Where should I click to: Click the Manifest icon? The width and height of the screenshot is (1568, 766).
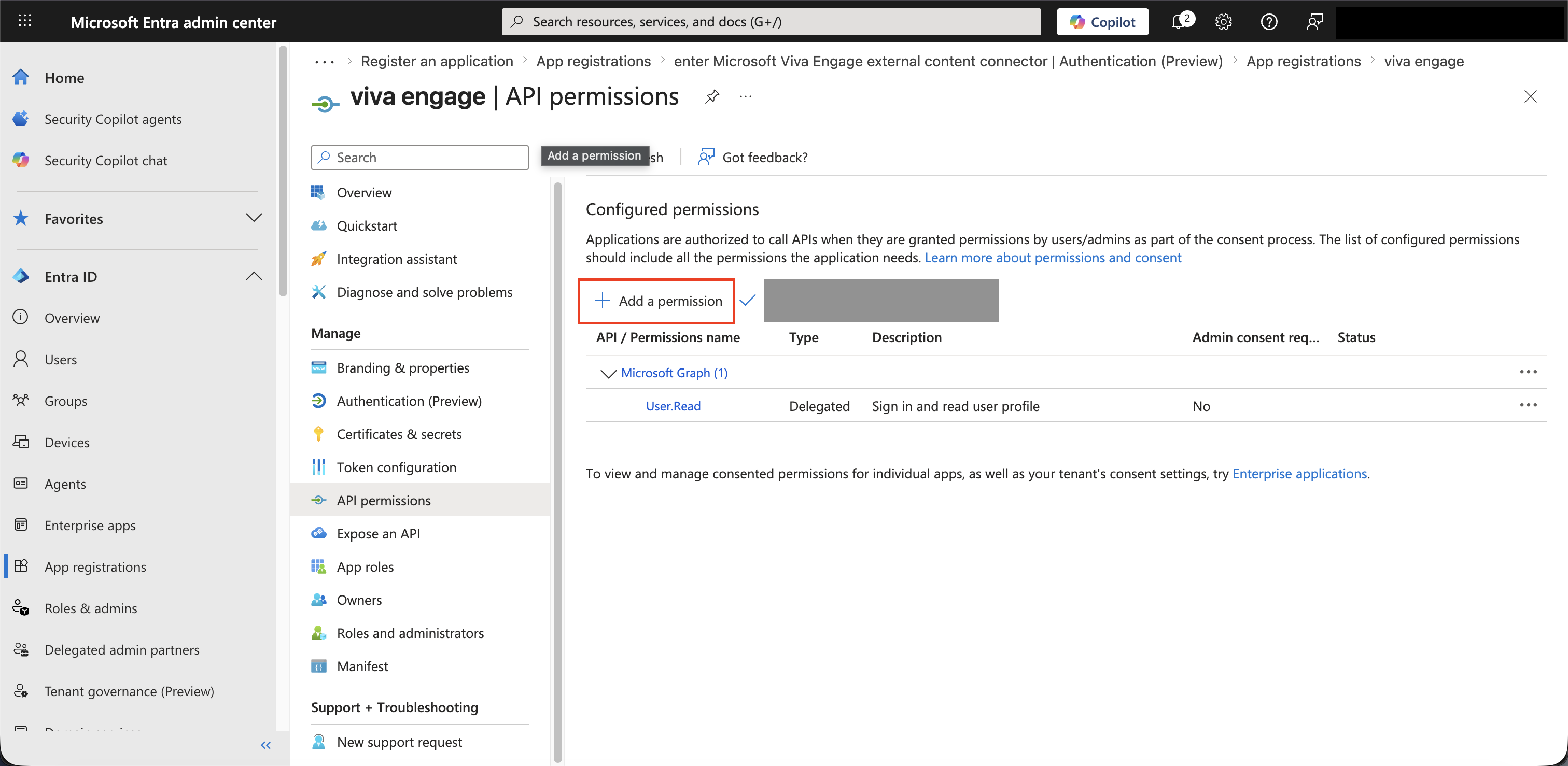(x=318, y=665)
